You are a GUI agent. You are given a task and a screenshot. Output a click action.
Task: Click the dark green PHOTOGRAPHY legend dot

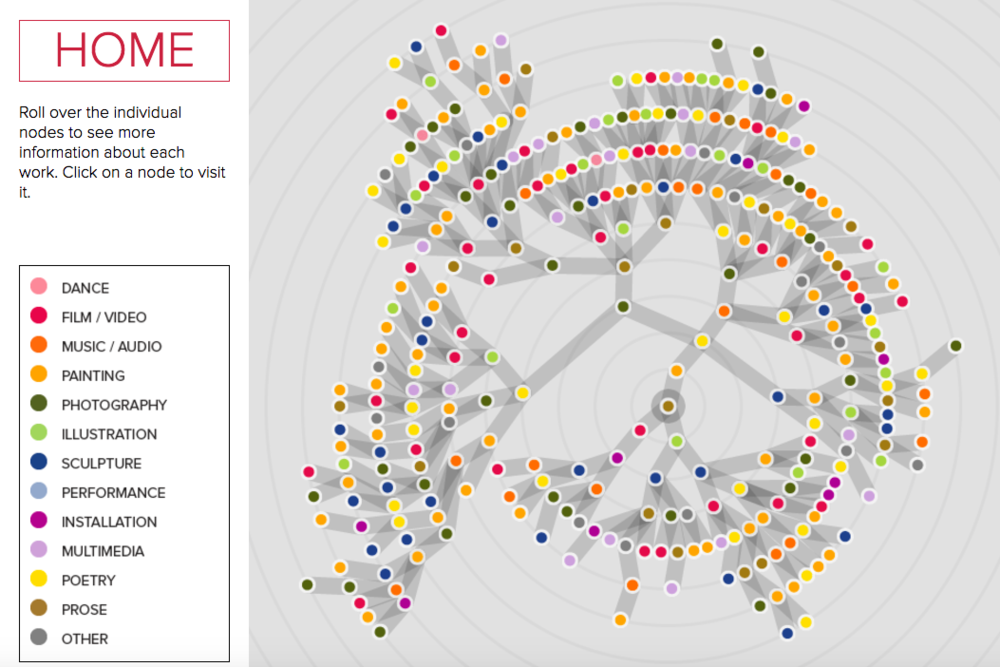click(x=39, y=403)
